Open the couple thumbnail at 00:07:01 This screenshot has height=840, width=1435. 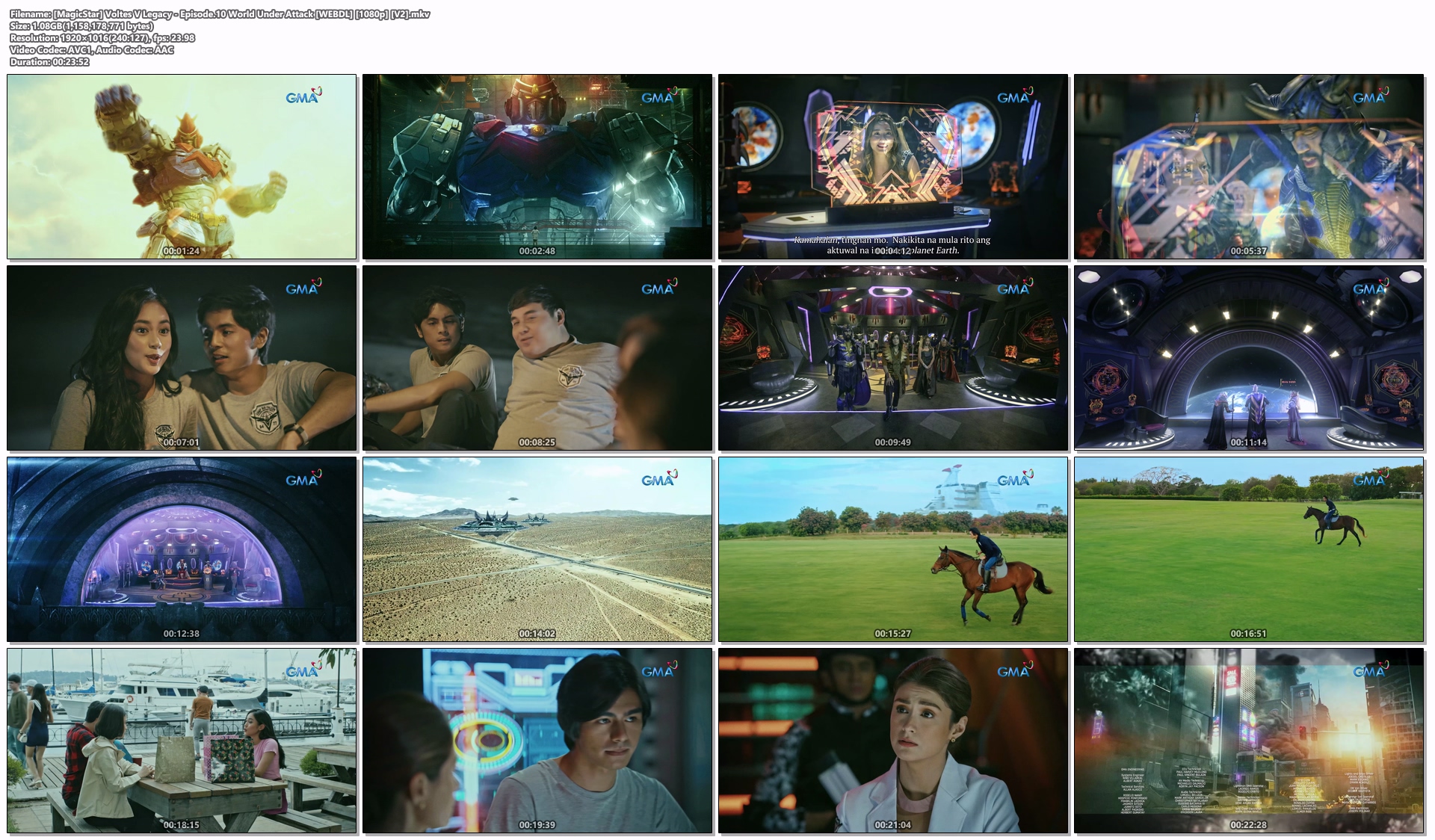(182, 358)
